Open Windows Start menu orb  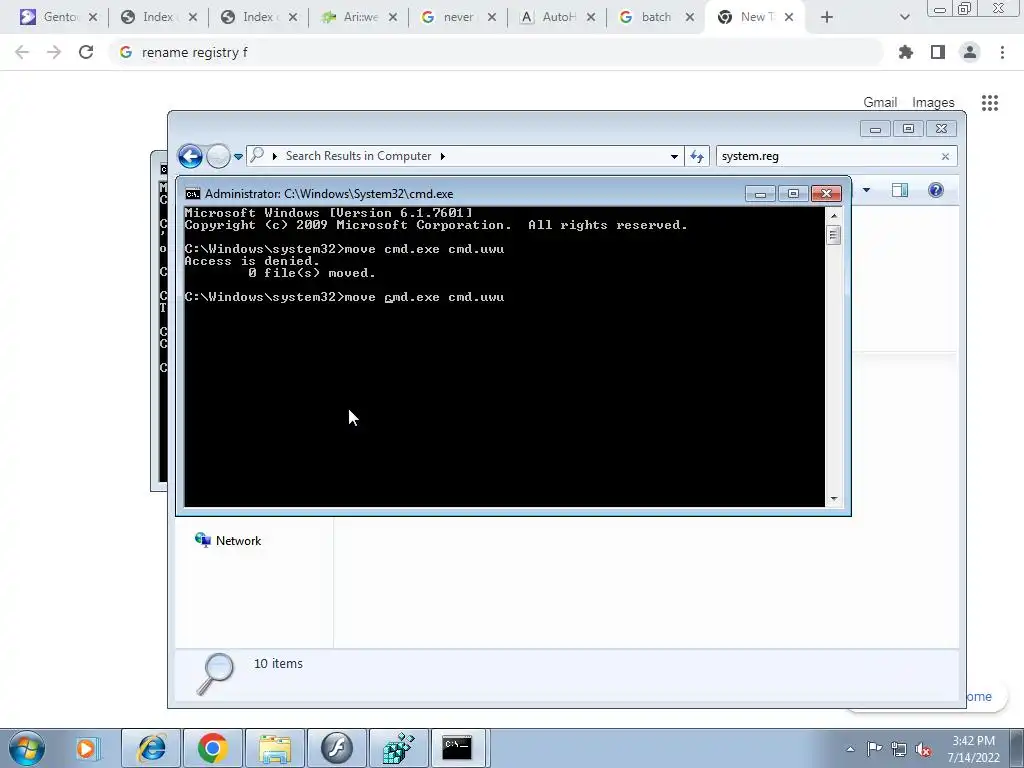pos(27,748)
